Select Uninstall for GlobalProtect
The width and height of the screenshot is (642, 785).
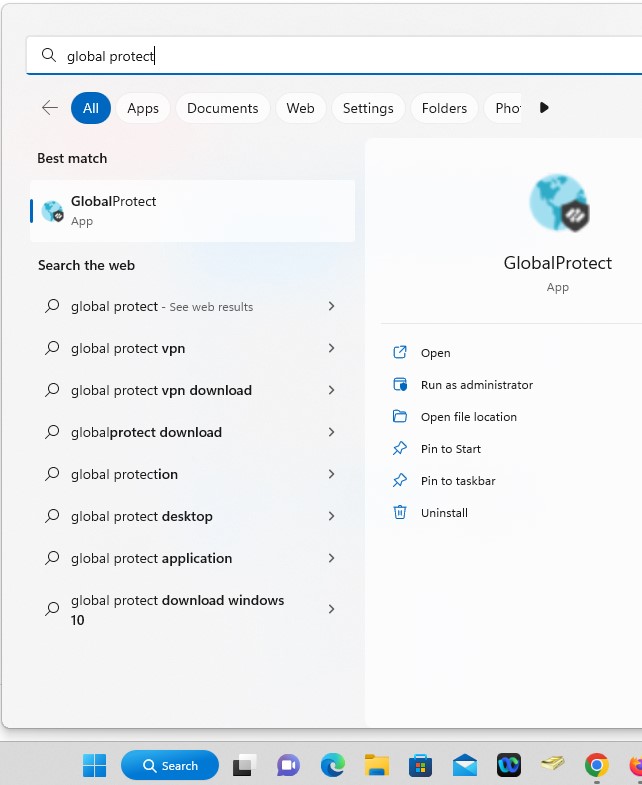point(444,513)
